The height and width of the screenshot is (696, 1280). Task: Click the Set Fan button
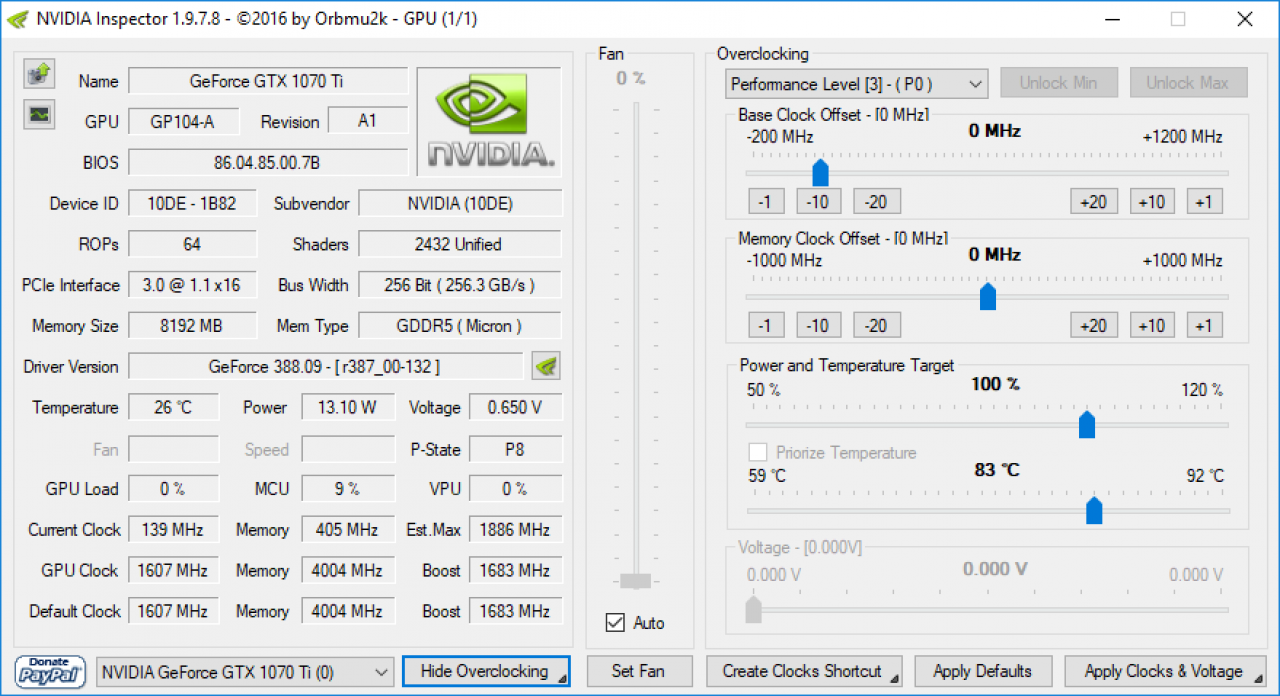(638, 671)
